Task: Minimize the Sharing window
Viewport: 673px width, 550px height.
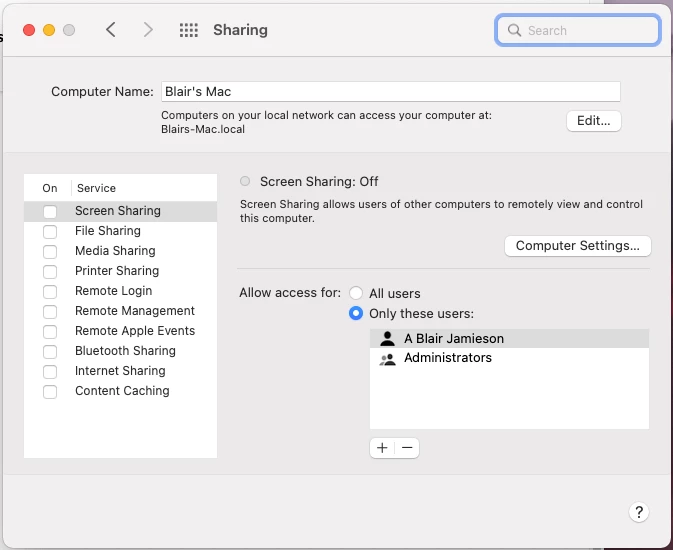Action: tap(49, 30)
